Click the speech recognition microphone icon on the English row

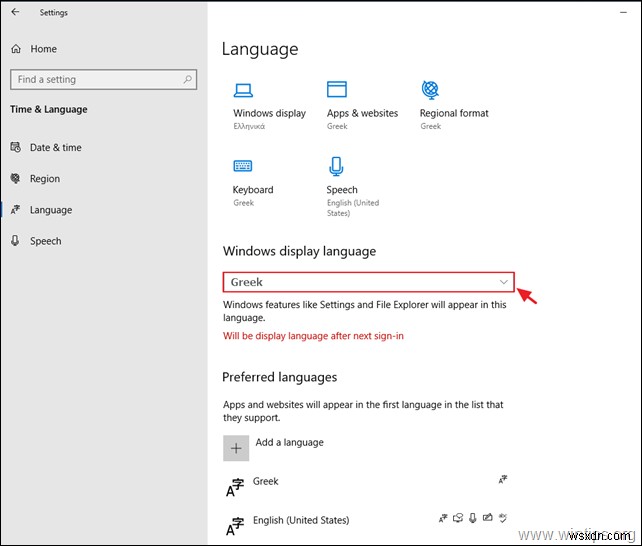[x=472, y=518]
